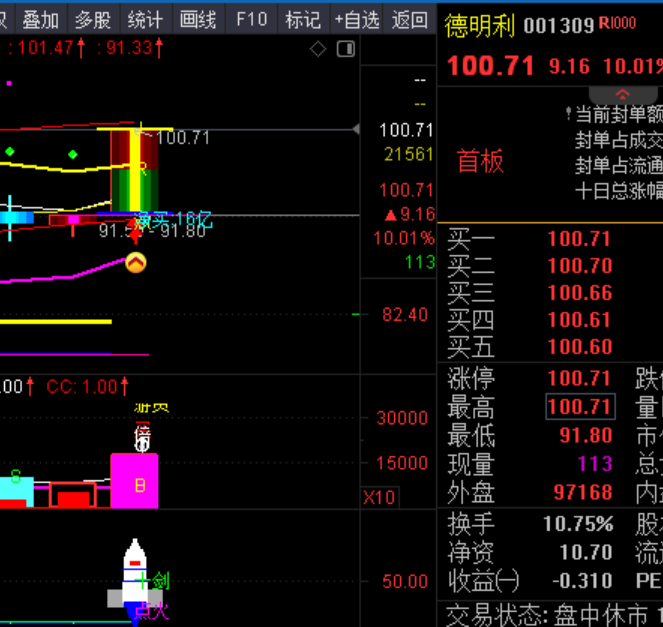Toggle the side panel layout icon
The height and width of the screenshot is (627, 663).
(x=345, y=49)
